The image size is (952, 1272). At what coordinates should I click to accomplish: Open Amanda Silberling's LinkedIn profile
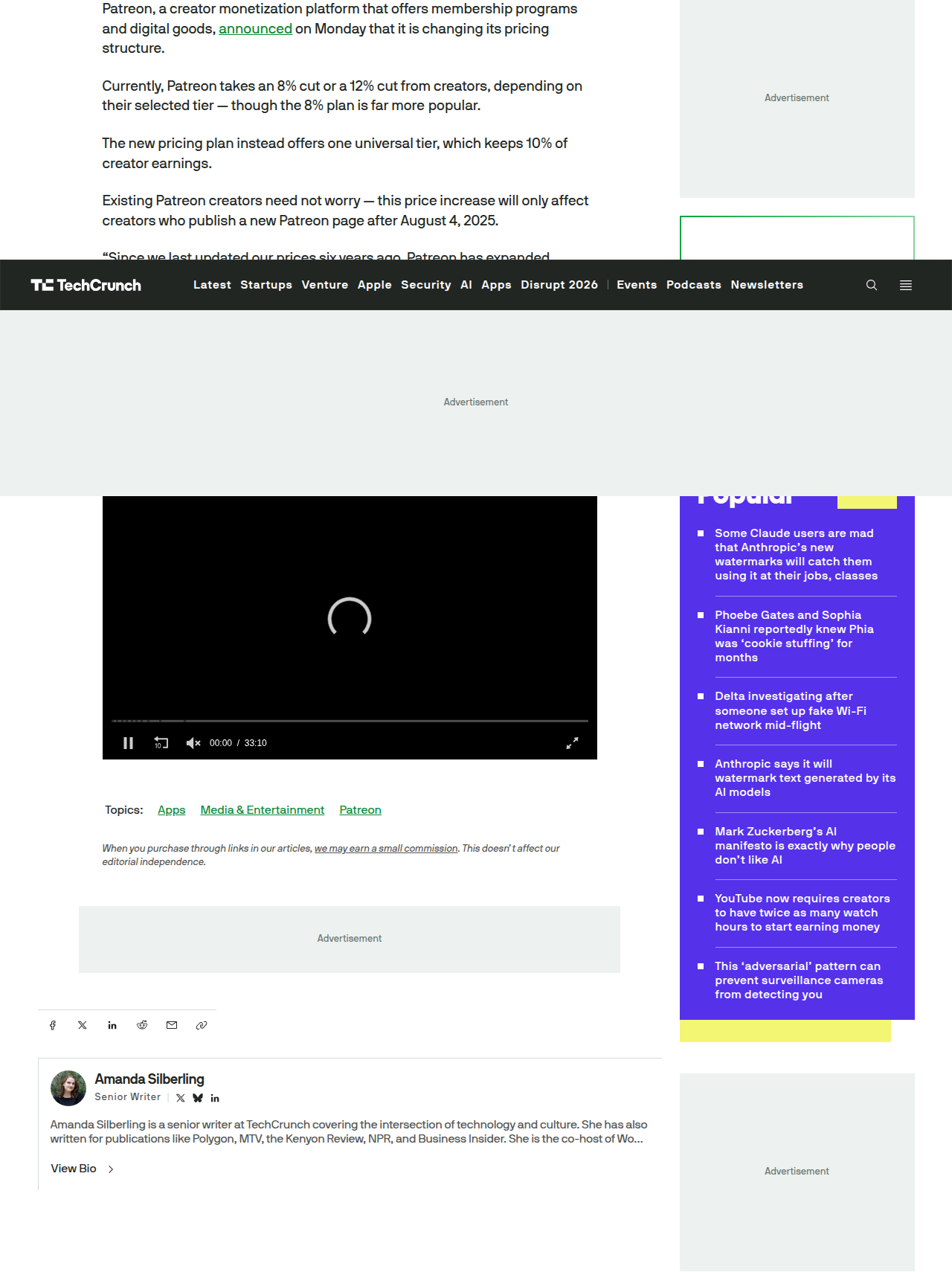tap(215, 1098)
